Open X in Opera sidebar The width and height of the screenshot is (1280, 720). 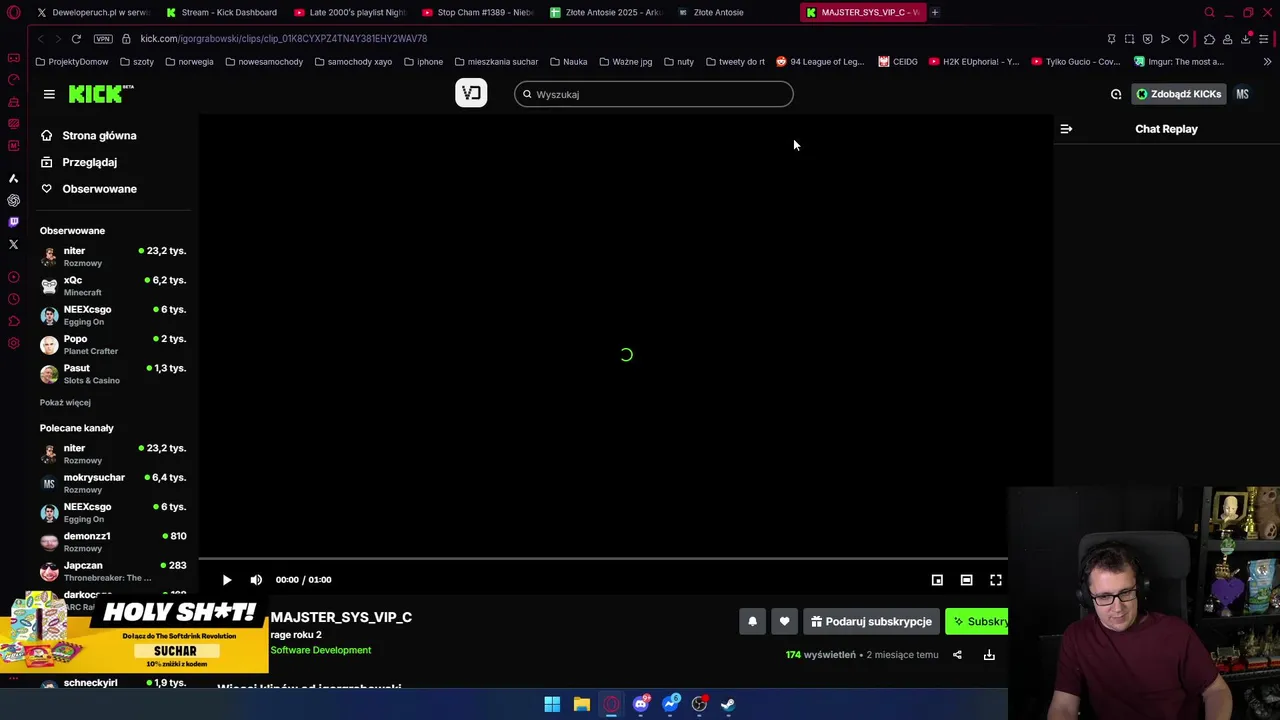(x=13, y=244)
